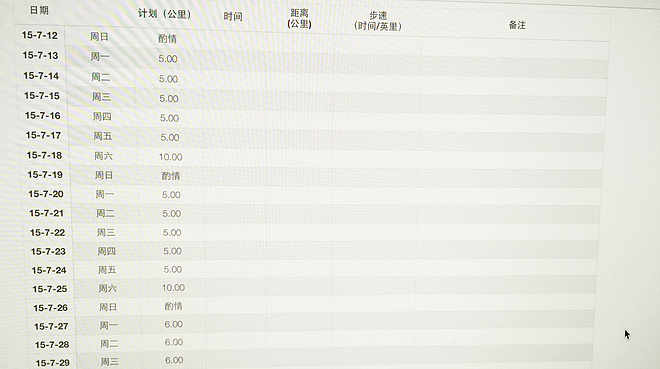Select date cell 15-7-17
Screen dimensions: 660x369
[43, 135]
